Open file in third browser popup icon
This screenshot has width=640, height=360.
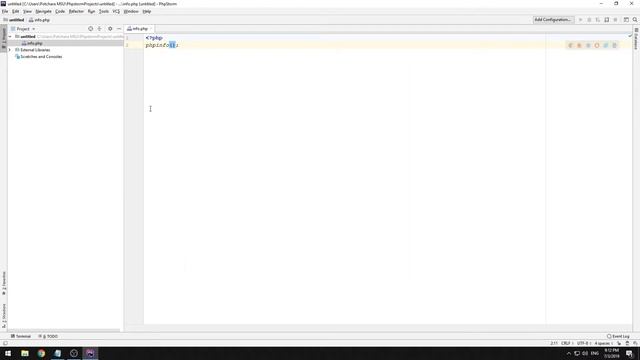tap(588, 45)
